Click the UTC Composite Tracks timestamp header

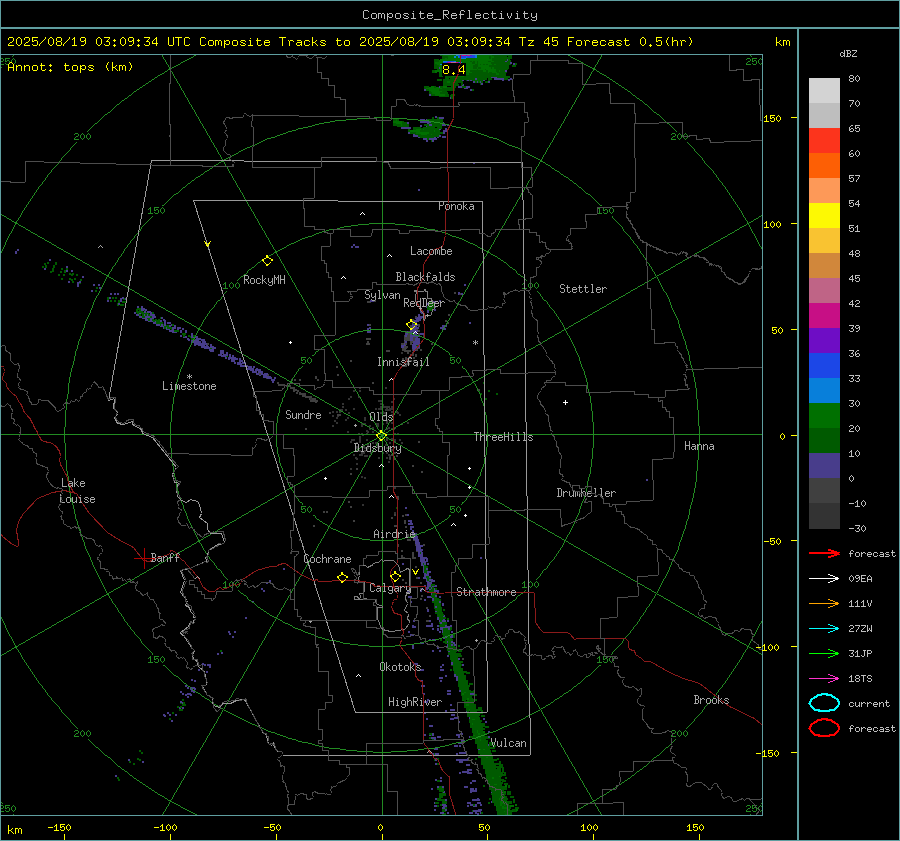(350, 42)
